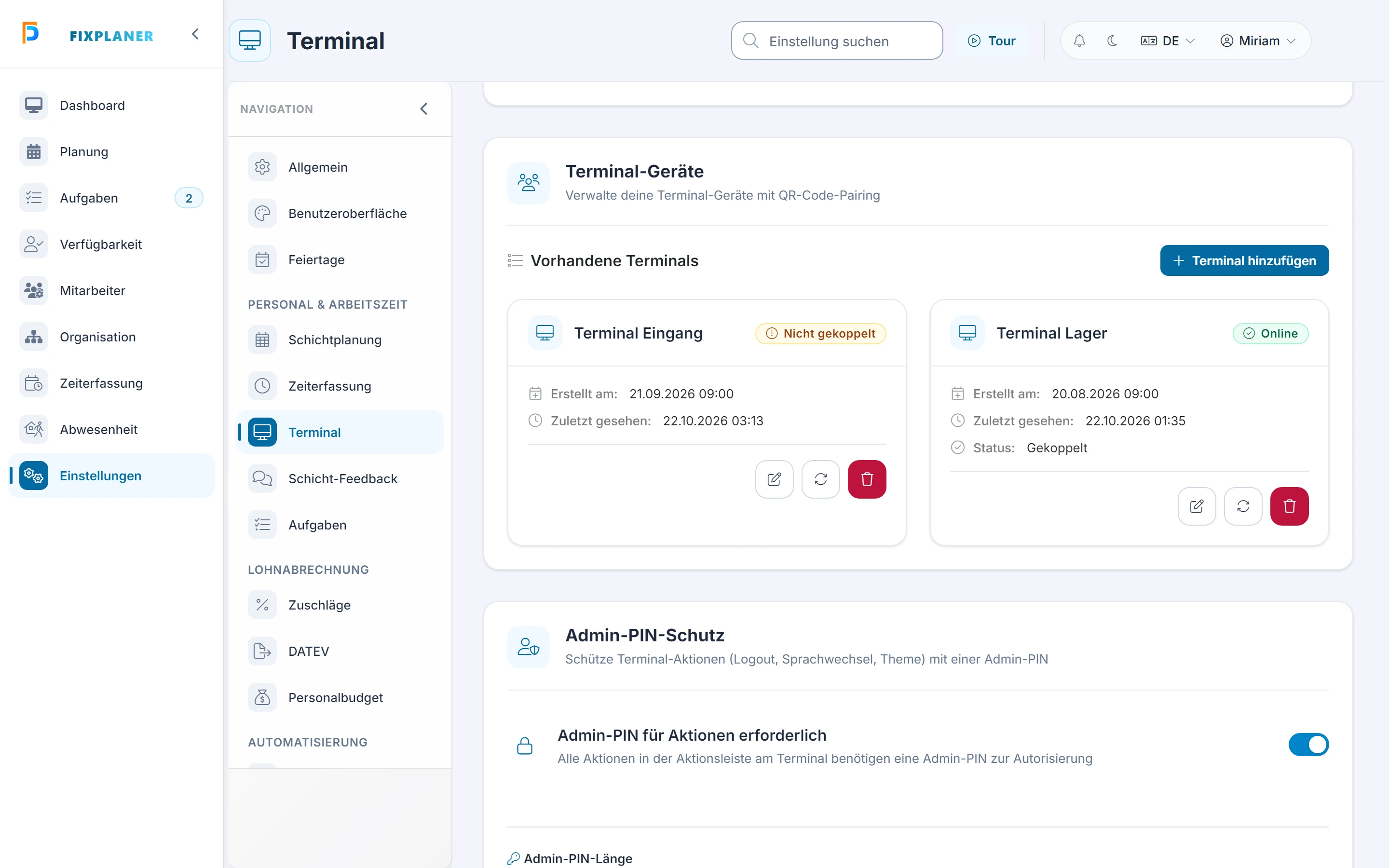Switch to dark mode moon icon
This screenshot has width=1389, height=868.
click(1112, 41)
